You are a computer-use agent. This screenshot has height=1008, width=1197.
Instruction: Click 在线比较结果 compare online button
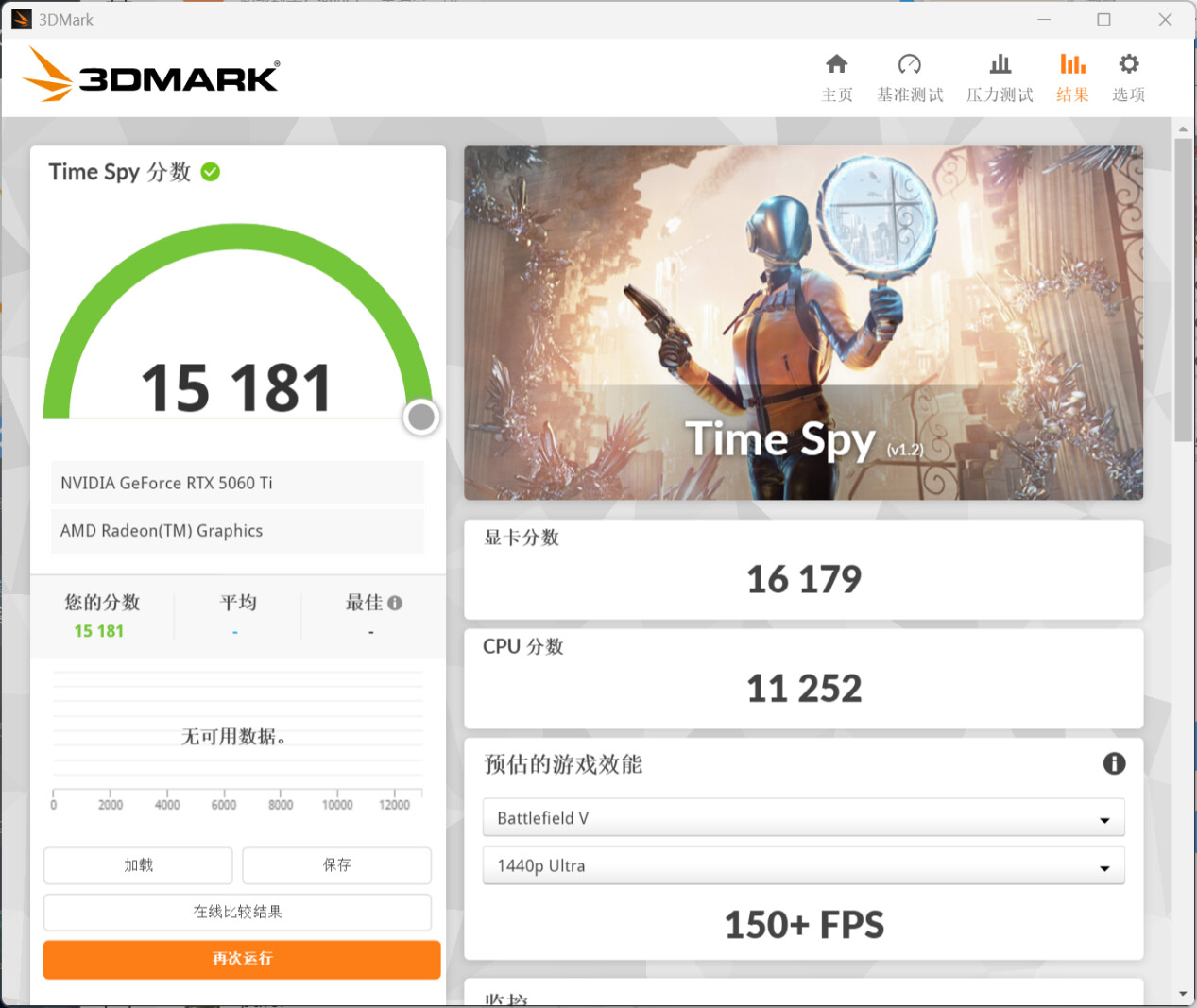click(x=237, y=913)
